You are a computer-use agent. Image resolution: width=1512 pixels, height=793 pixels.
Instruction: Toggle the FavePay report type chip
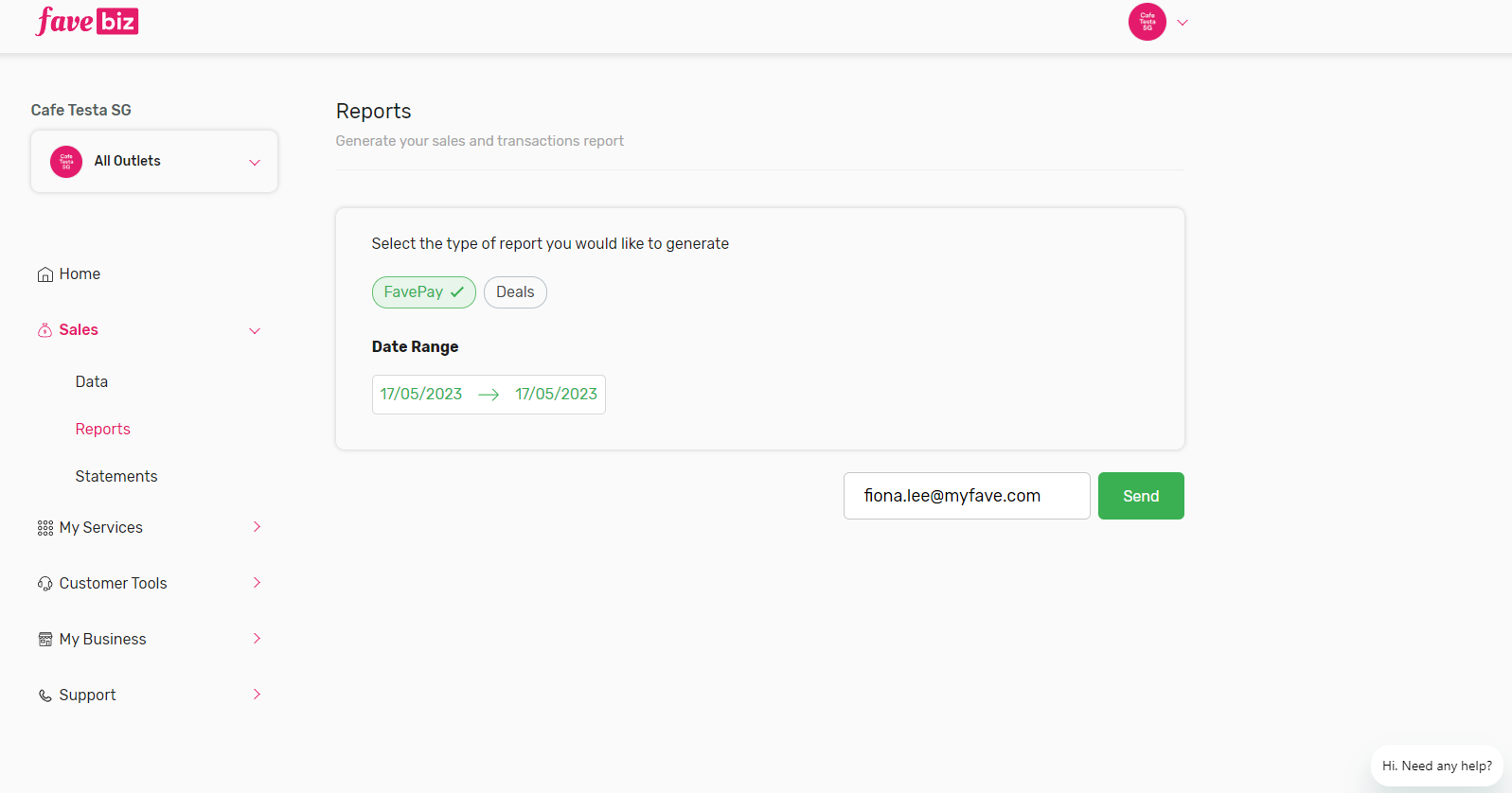(423, 292)
